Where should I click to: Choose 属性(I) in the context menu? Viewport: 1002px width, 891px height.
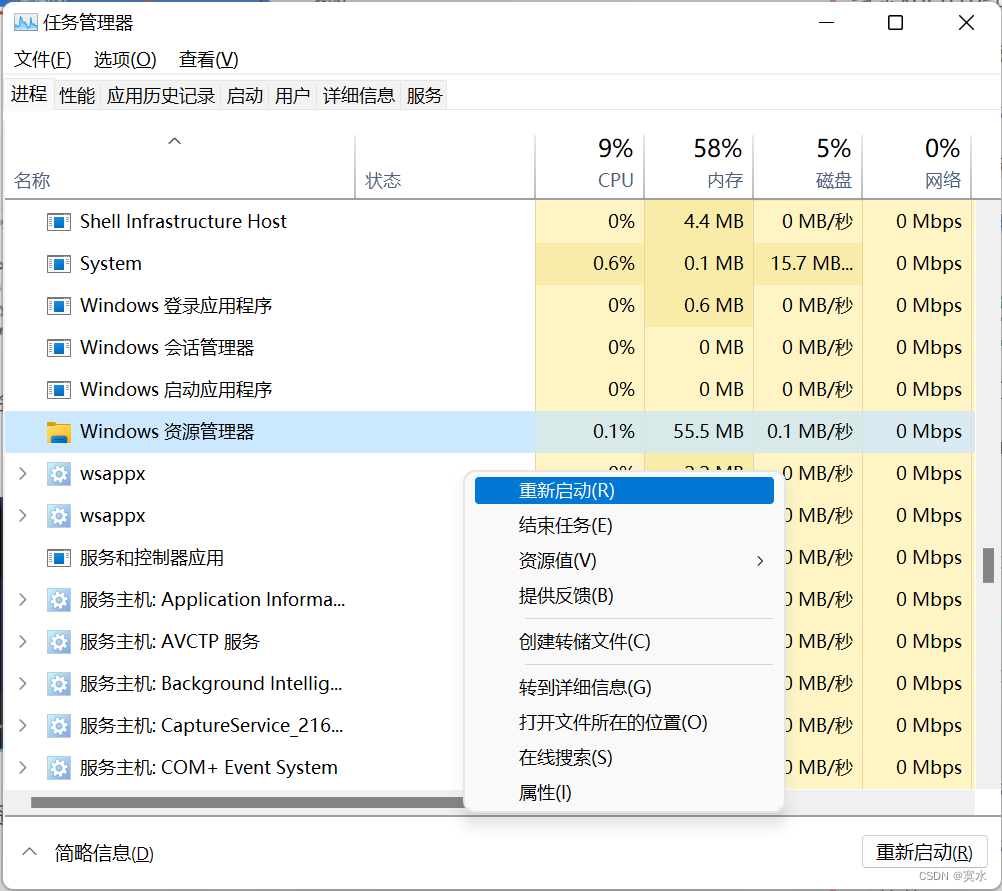(624, 793)
